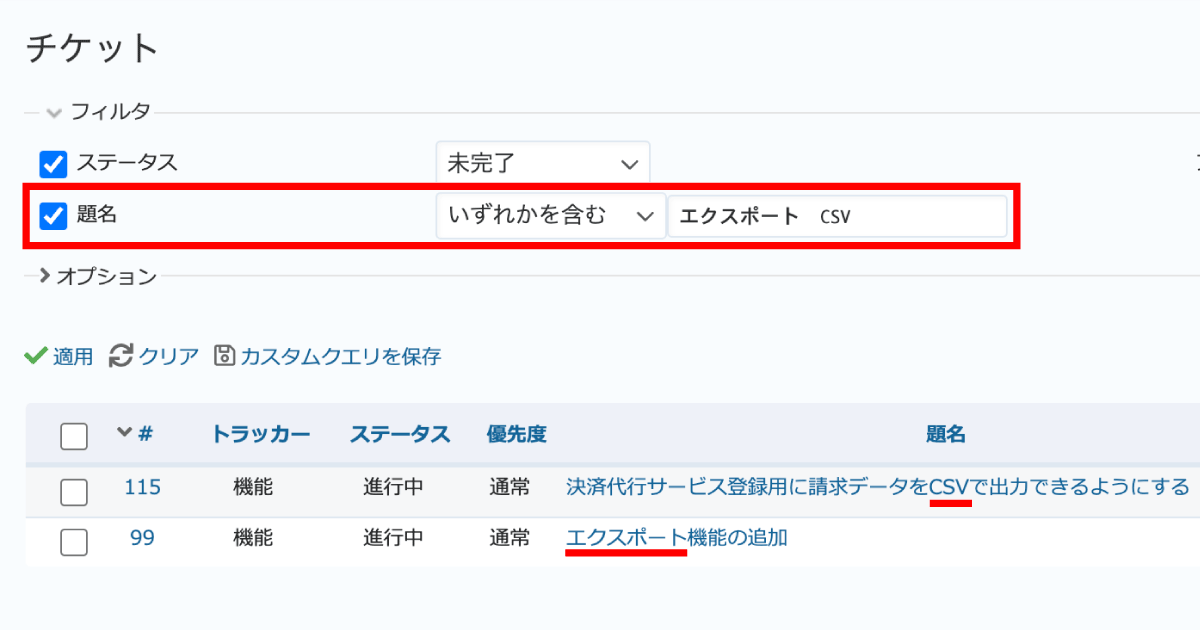
Task: Click the filter value field containing エクスポート CSV
Action: coord(837,215)
